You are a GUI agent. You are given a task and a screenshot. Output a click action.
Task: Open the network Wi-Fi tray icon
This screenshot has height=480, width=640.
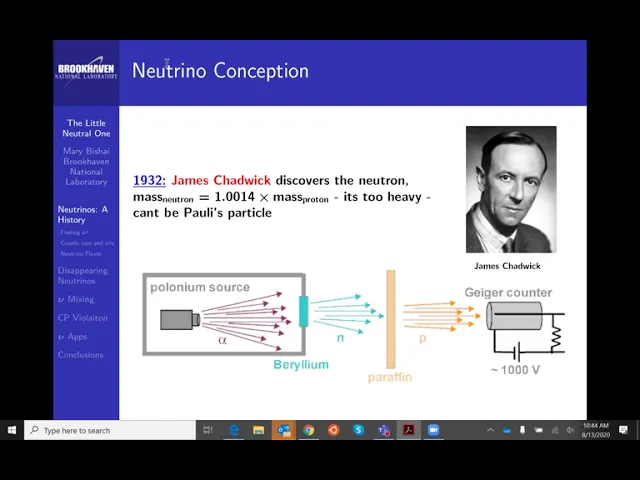click(x=554, y=430)
